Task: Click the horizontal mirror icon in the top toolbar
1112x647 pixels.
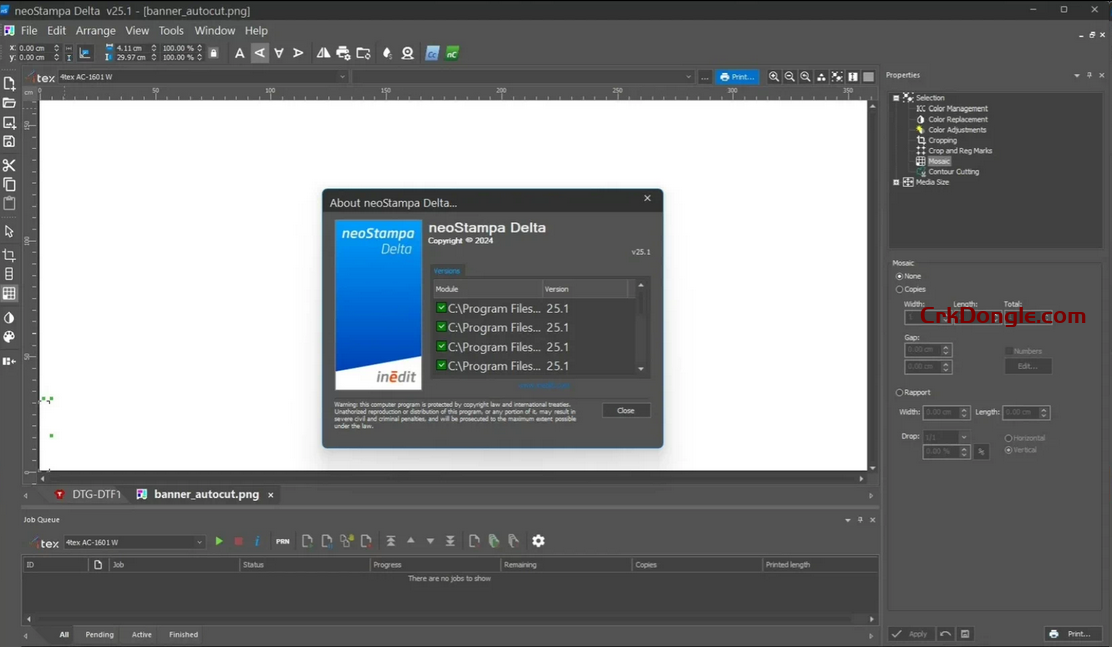Action: point(325,53)
